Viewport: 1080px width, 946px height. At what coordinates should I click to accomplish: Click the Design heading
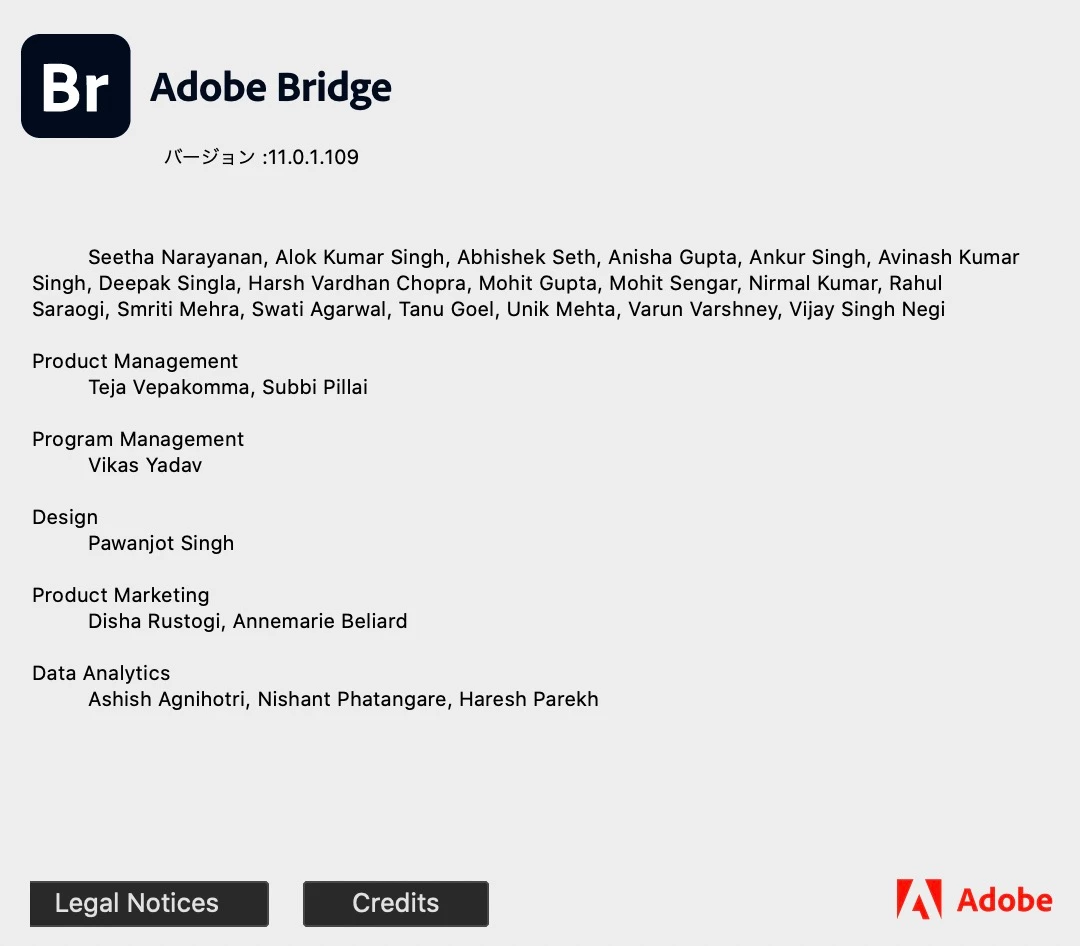[65, 517]
